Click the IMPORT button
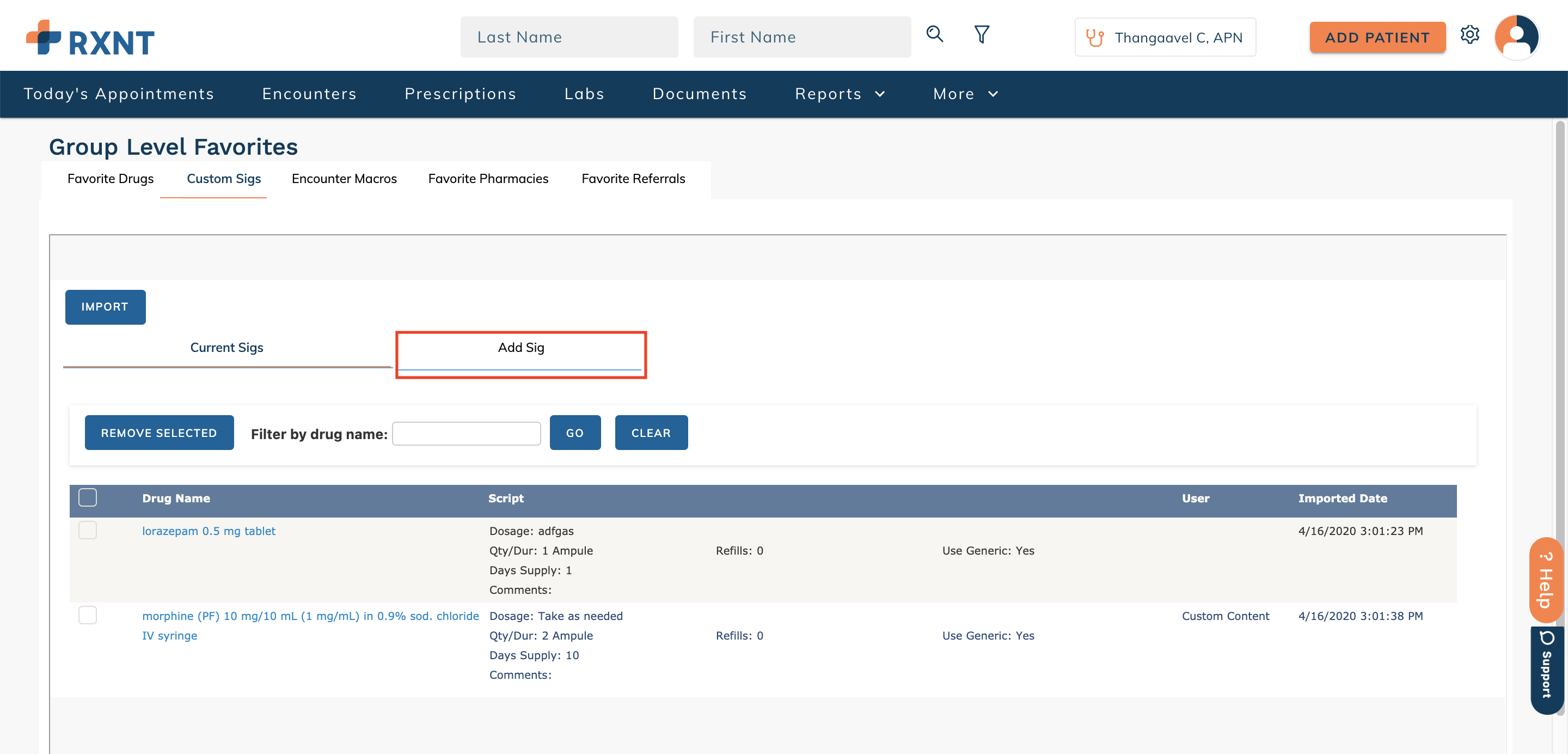This screenshot has height=754, width=1568. [x=105, y=307]
